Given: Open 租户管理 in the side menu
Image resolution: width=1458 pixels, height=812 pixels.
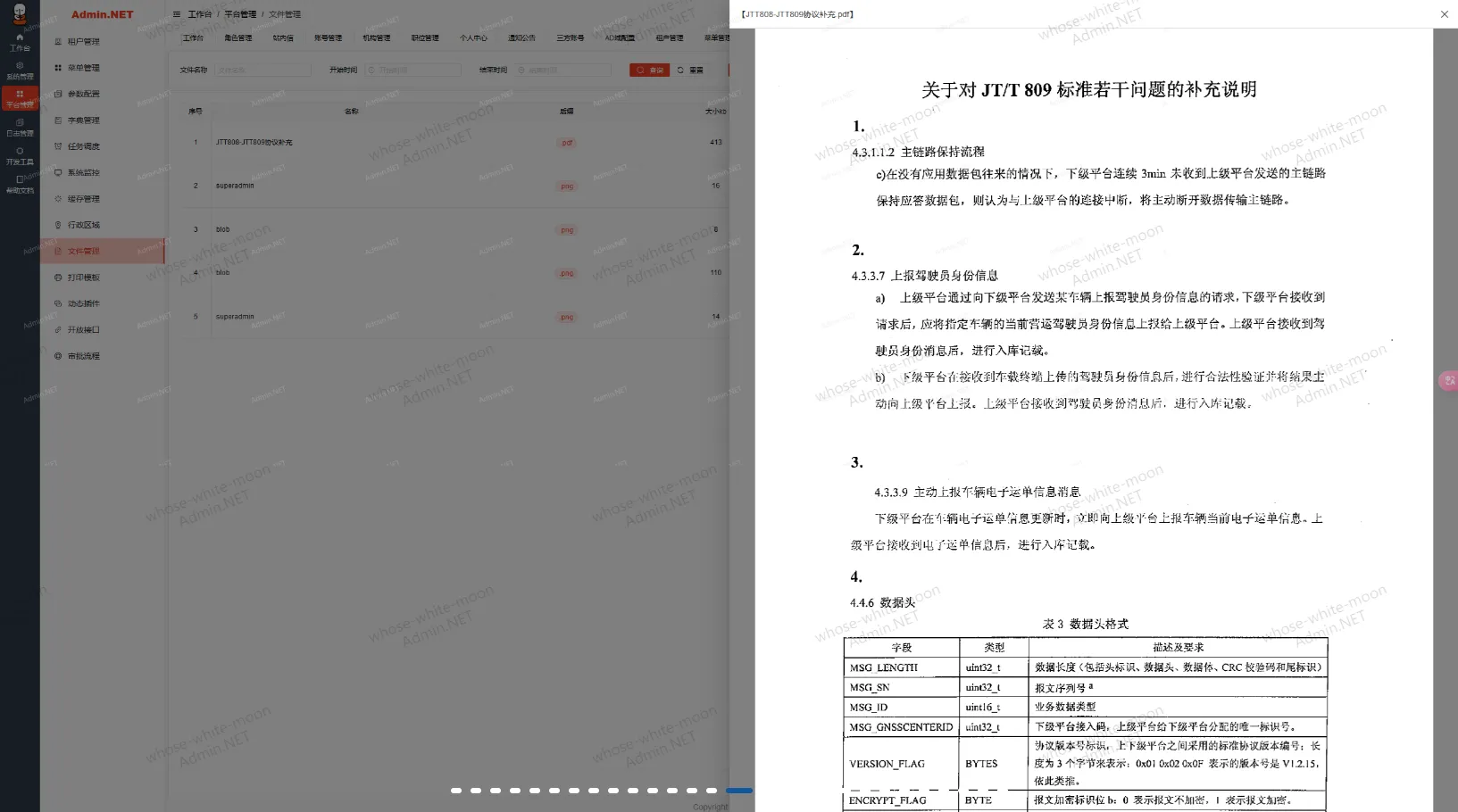Looking at the screenshot, I should 104,41.
